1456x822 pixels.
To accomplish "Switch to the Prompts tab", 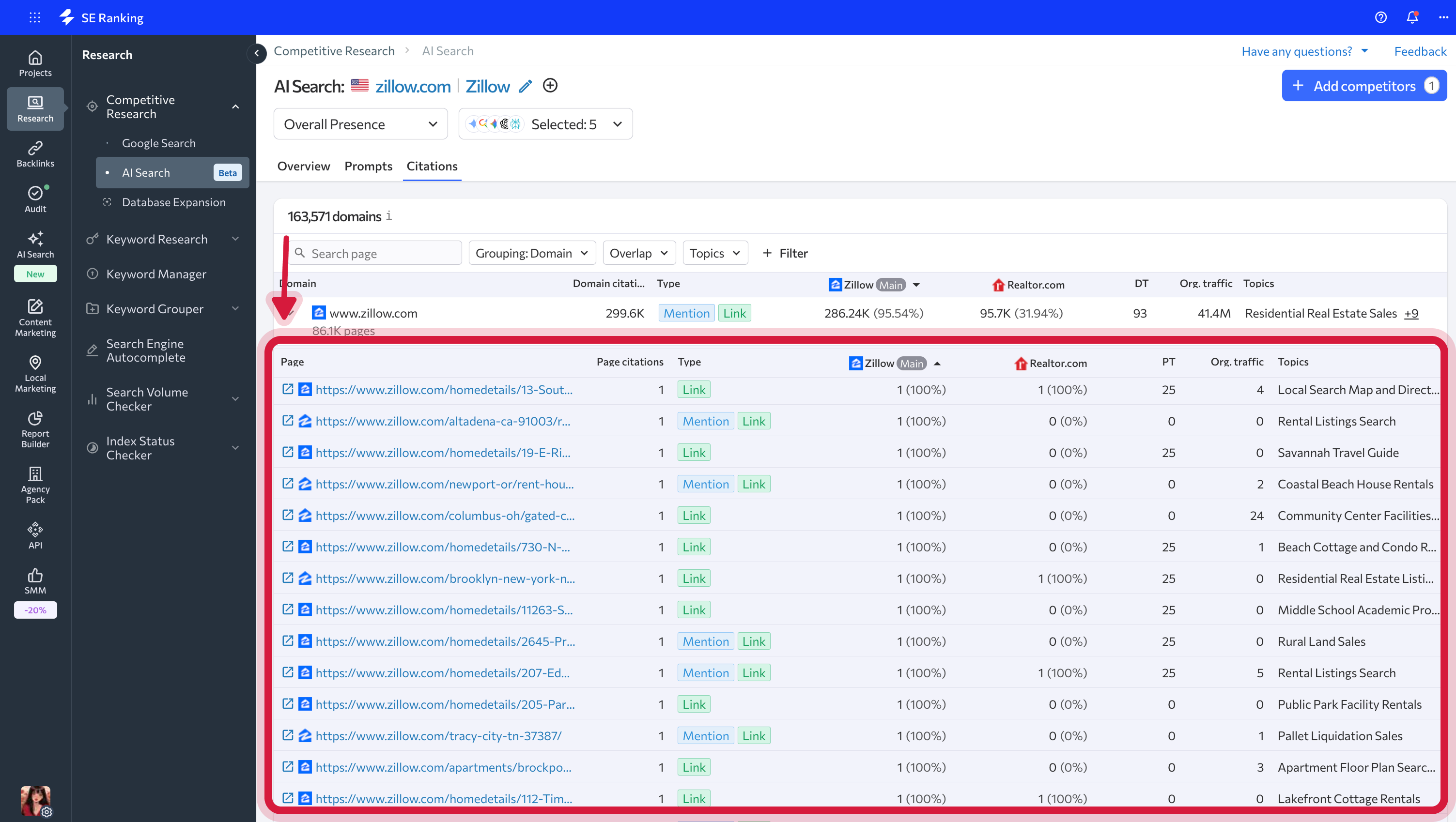I will (369, 166).
